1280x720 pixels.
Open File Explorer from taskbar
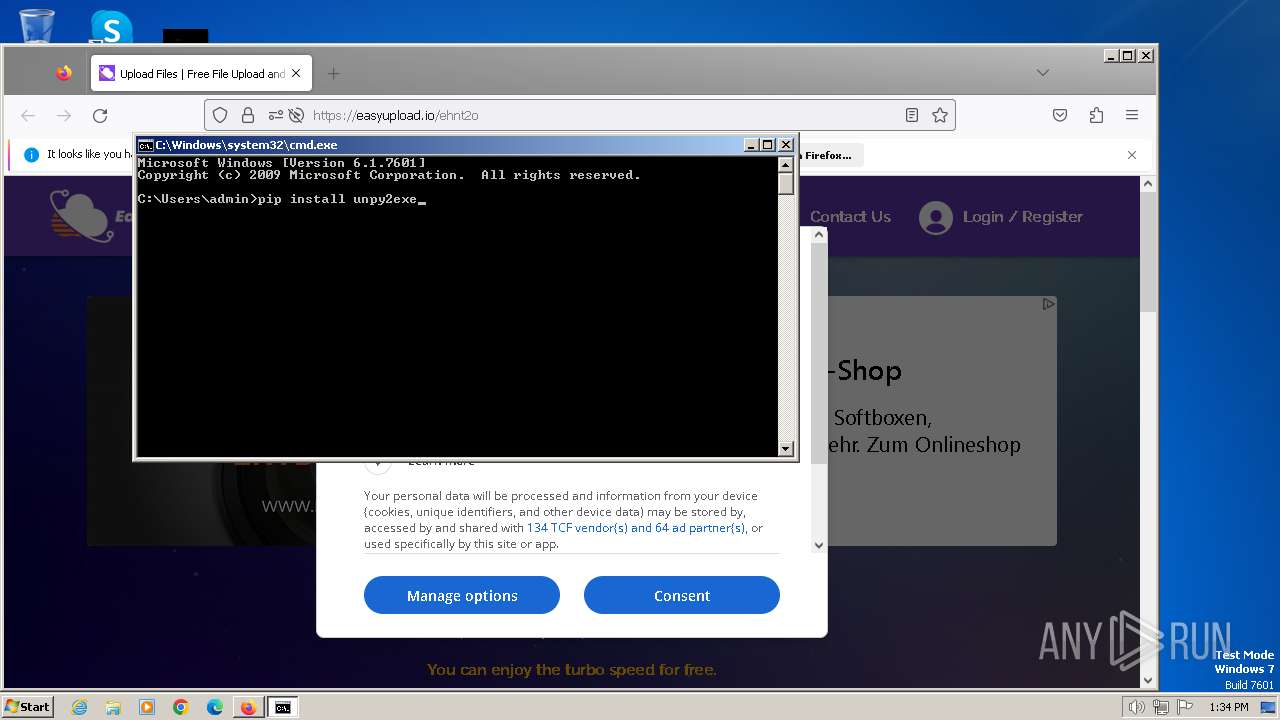coord(113,707)
